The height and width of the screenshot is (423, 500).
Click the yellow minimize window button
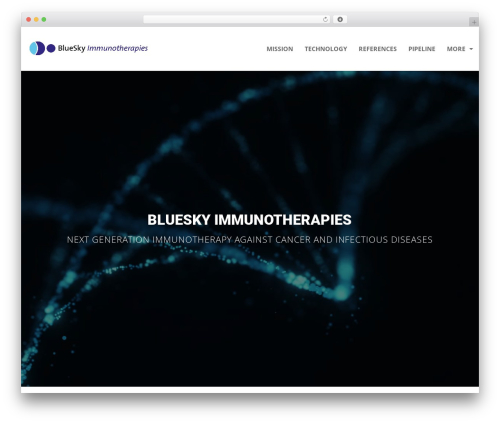point(36,20)
